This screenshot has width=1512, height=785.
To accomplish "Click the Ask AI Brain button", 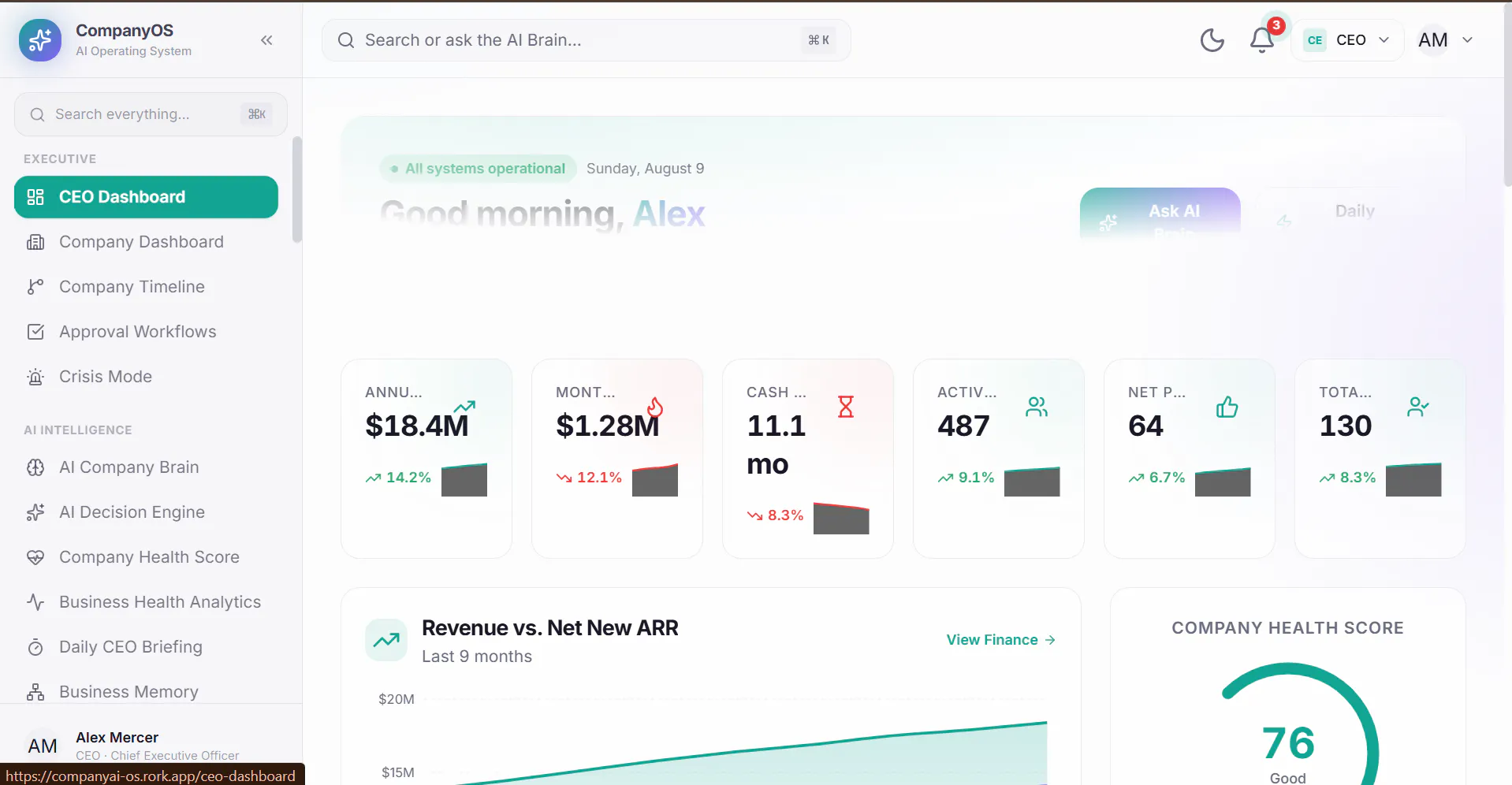I will coord(1160,213).
